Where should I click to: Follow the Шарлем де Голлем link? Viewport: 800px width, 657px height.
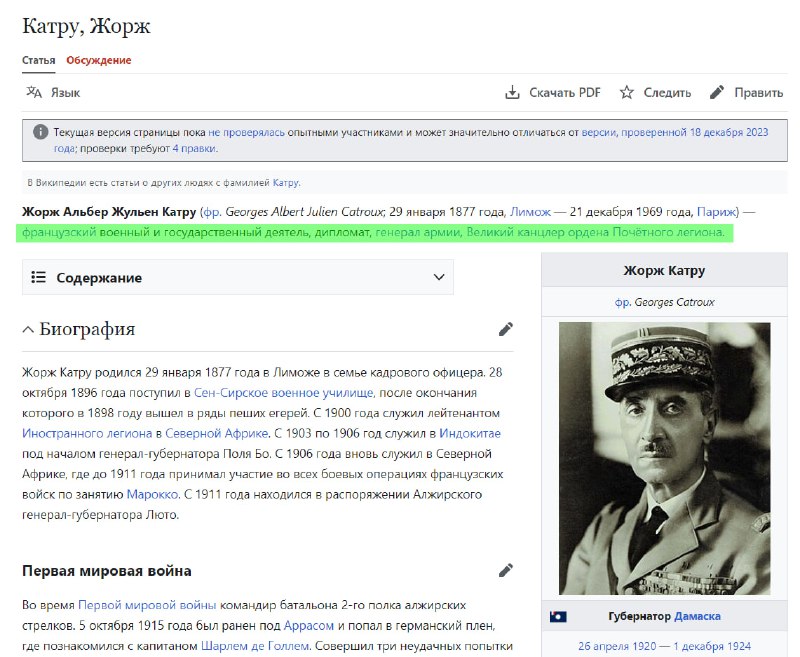tap(255, 646)
